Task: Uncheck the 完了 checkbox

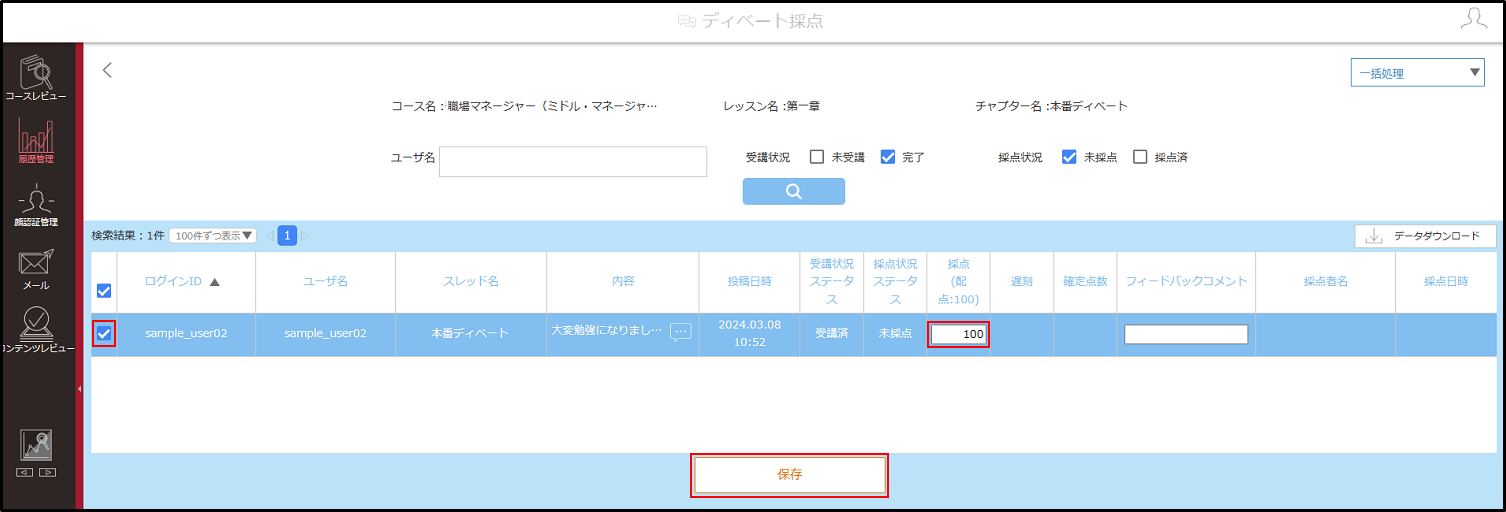Action: 888,157
